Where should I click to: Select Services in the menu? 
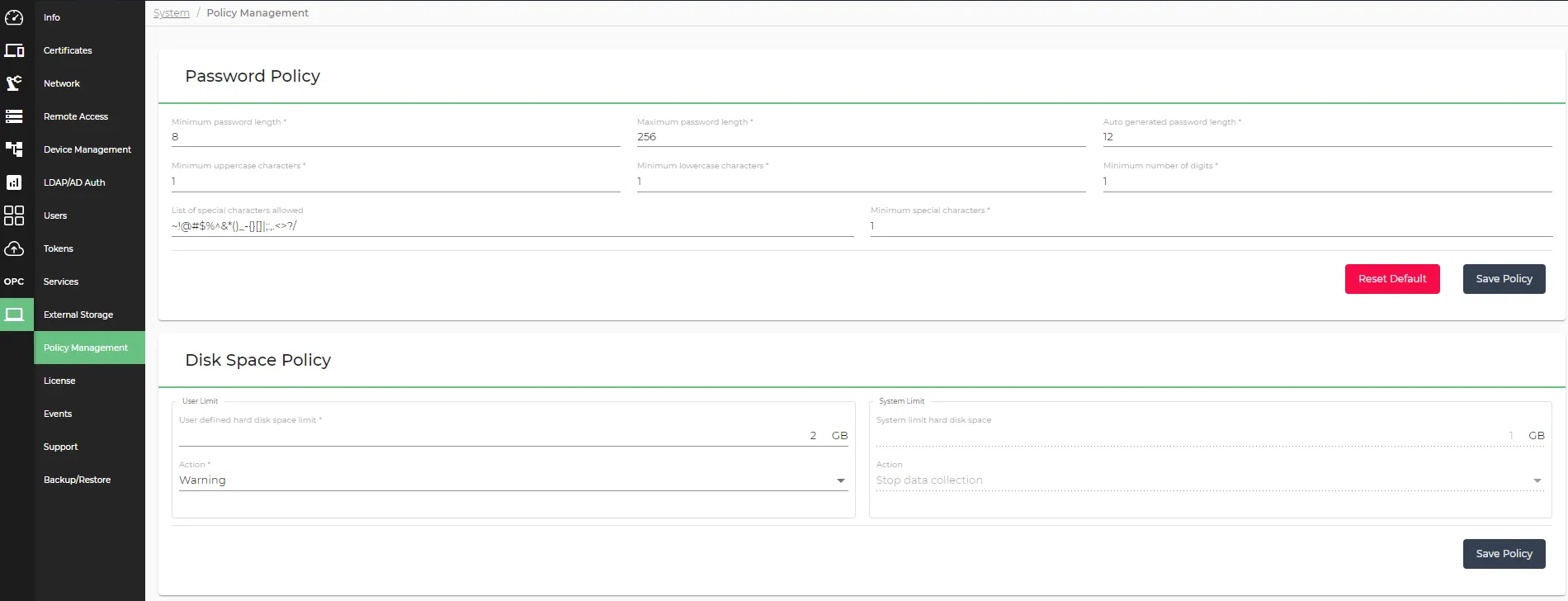point(90,282)
